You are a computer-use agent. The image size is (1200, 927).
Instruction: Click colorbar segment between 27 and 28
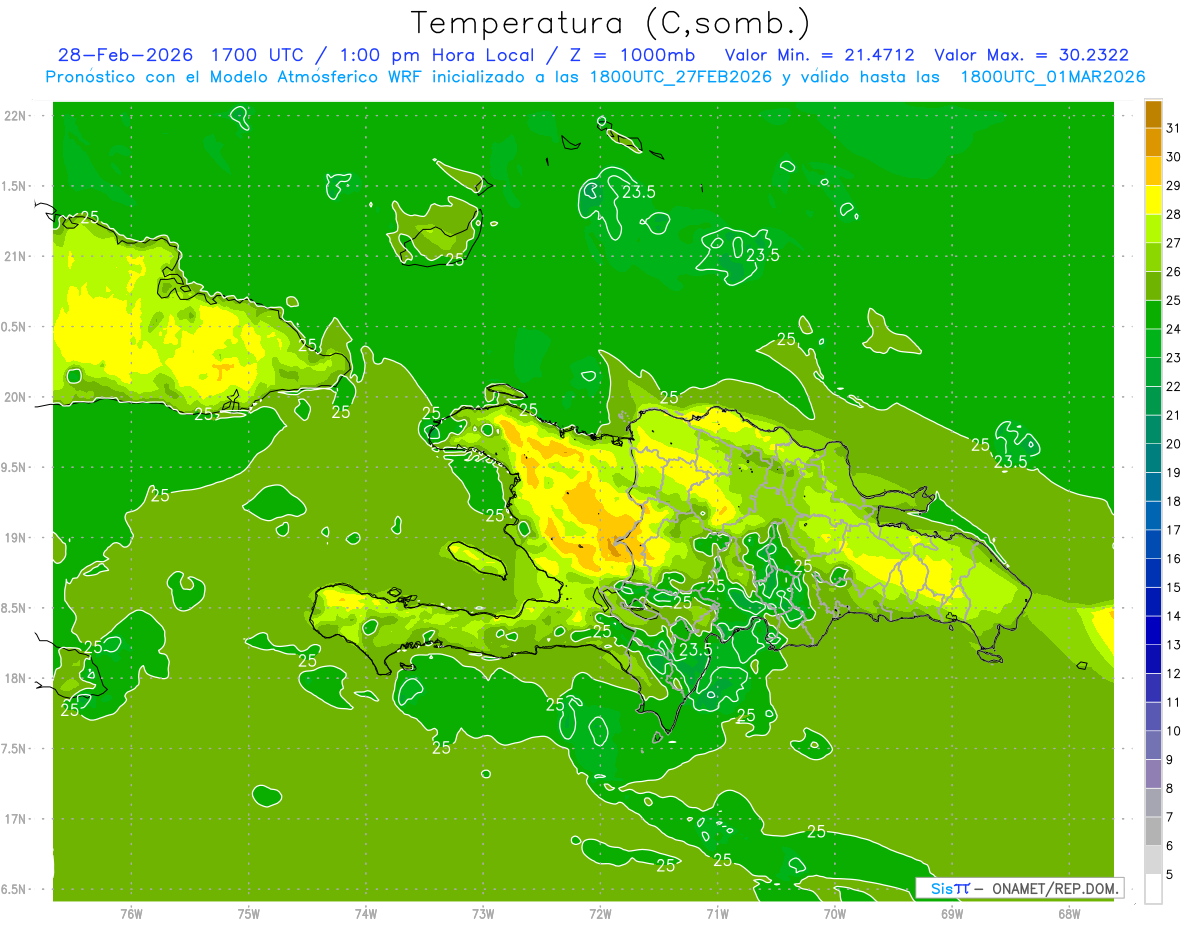(1153, 228)
